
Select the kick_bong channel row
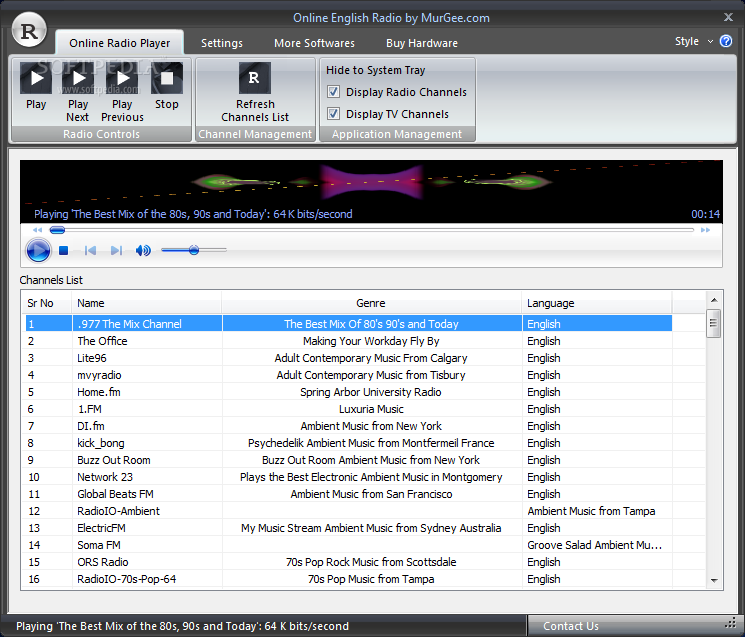[348, 443]
